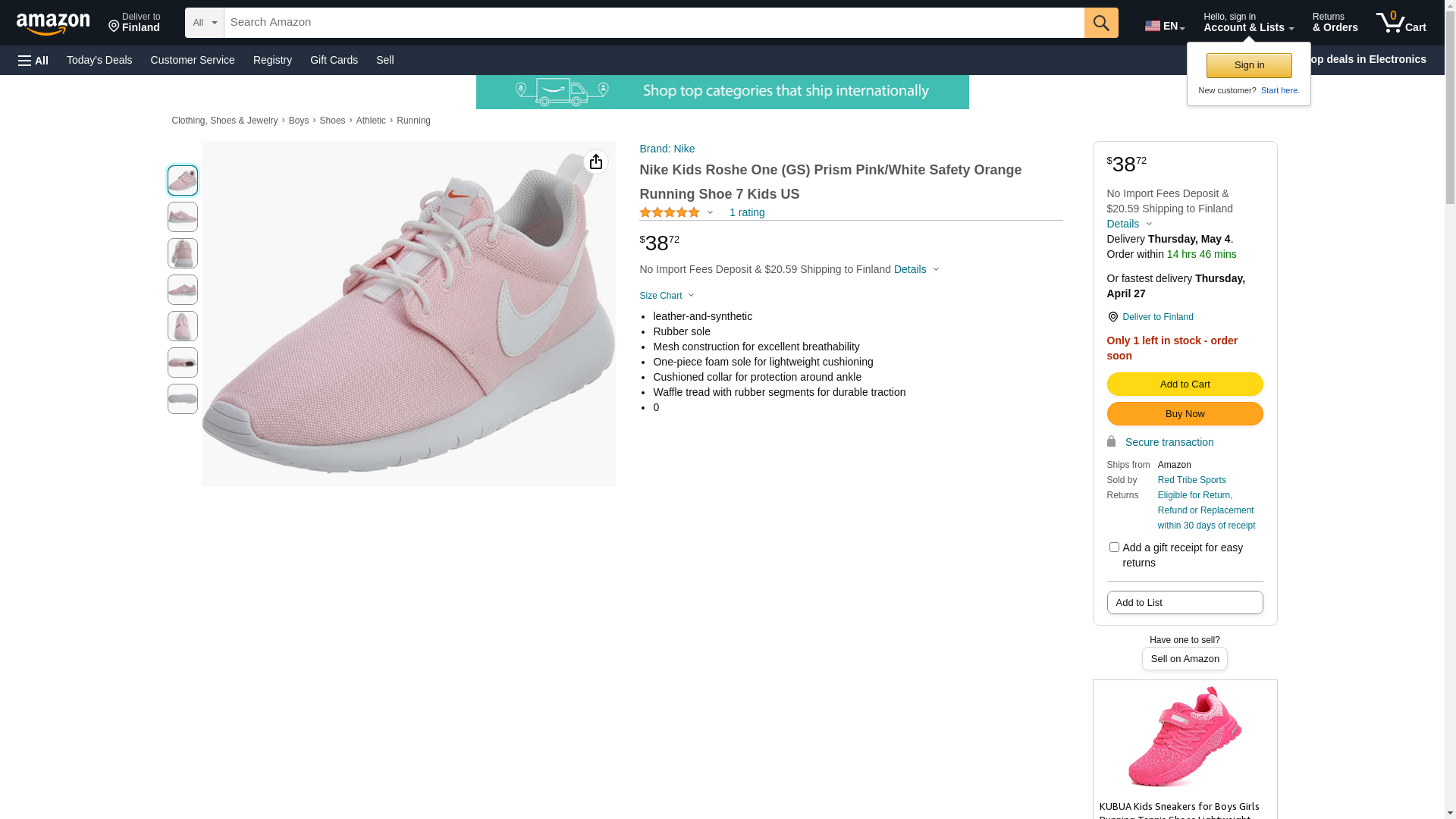Viewport: 1456px width, 819px height.
Task: Open the Red Tribe Sports seller link
Action: pos(1191,480)
